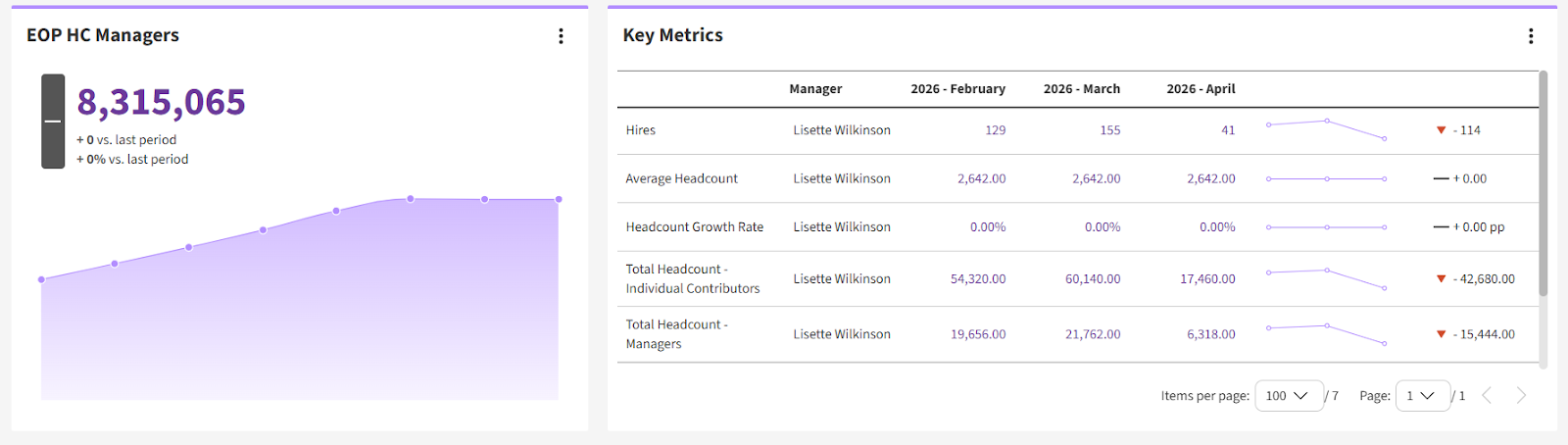Open the Page number dropdown
The image size is (1568, 445).
(x=1422, y=396)
